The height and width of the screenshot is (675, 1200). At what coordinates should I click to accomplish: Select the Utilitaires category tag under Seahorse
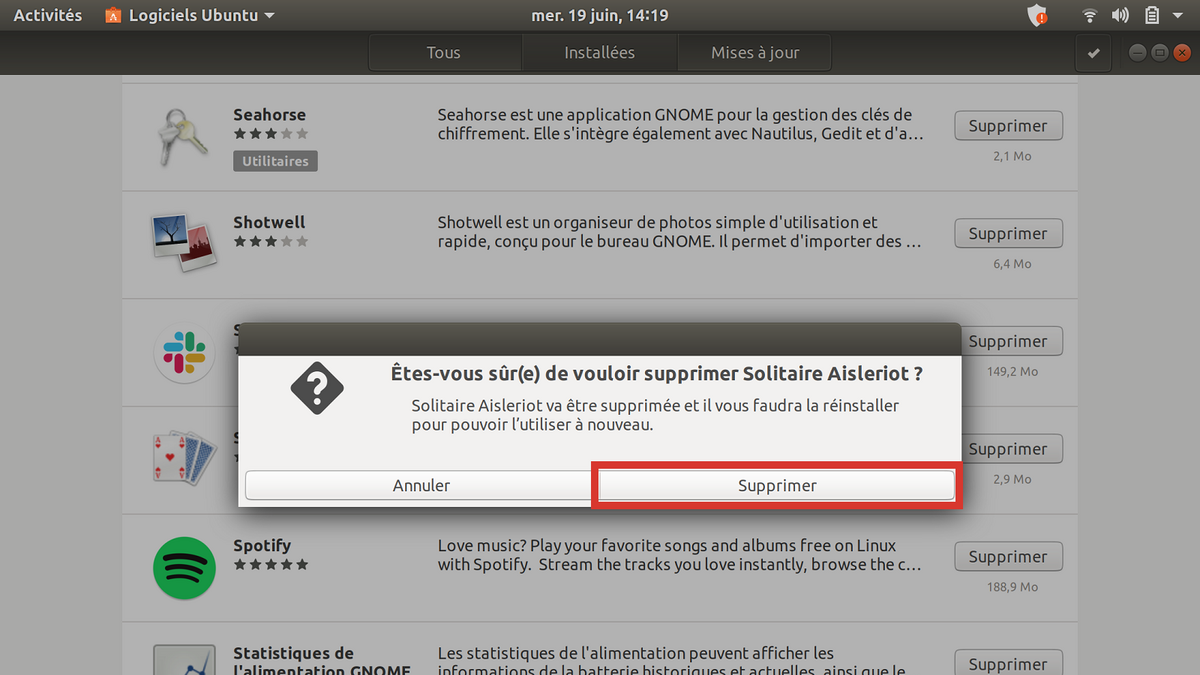[x=275, y=161]
